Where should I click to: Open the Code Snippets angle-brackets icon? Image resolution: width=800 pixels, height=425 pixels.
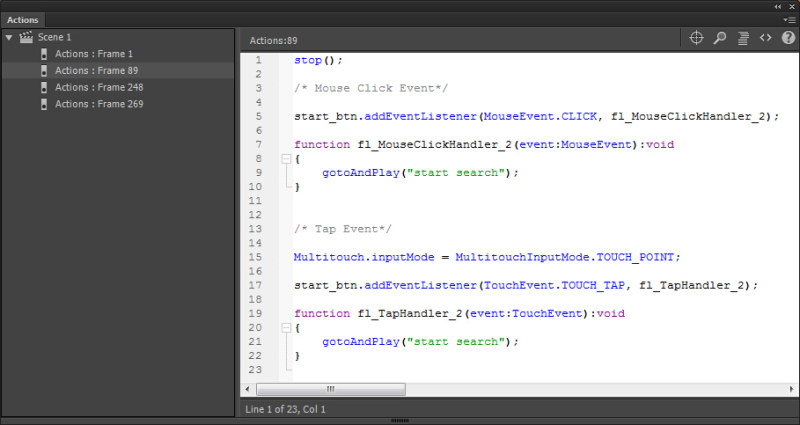765,38
